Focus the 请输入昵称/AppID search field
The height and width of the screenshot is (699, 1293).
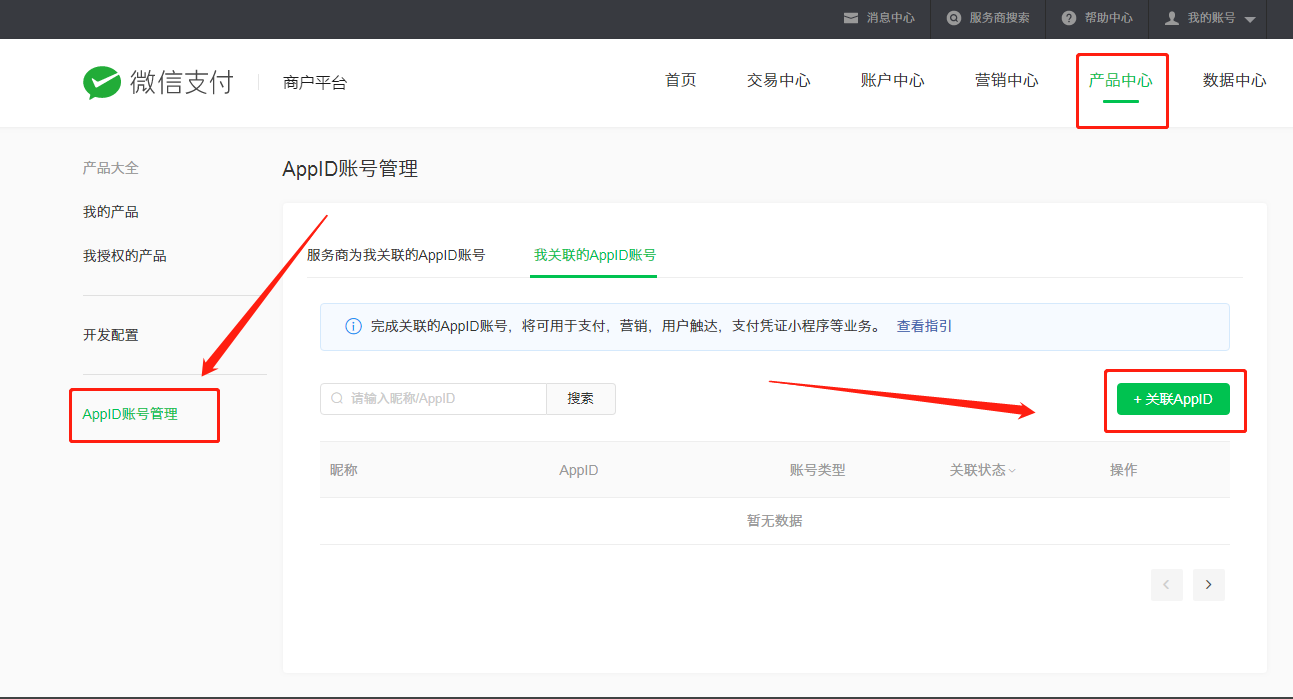point(433,398)
